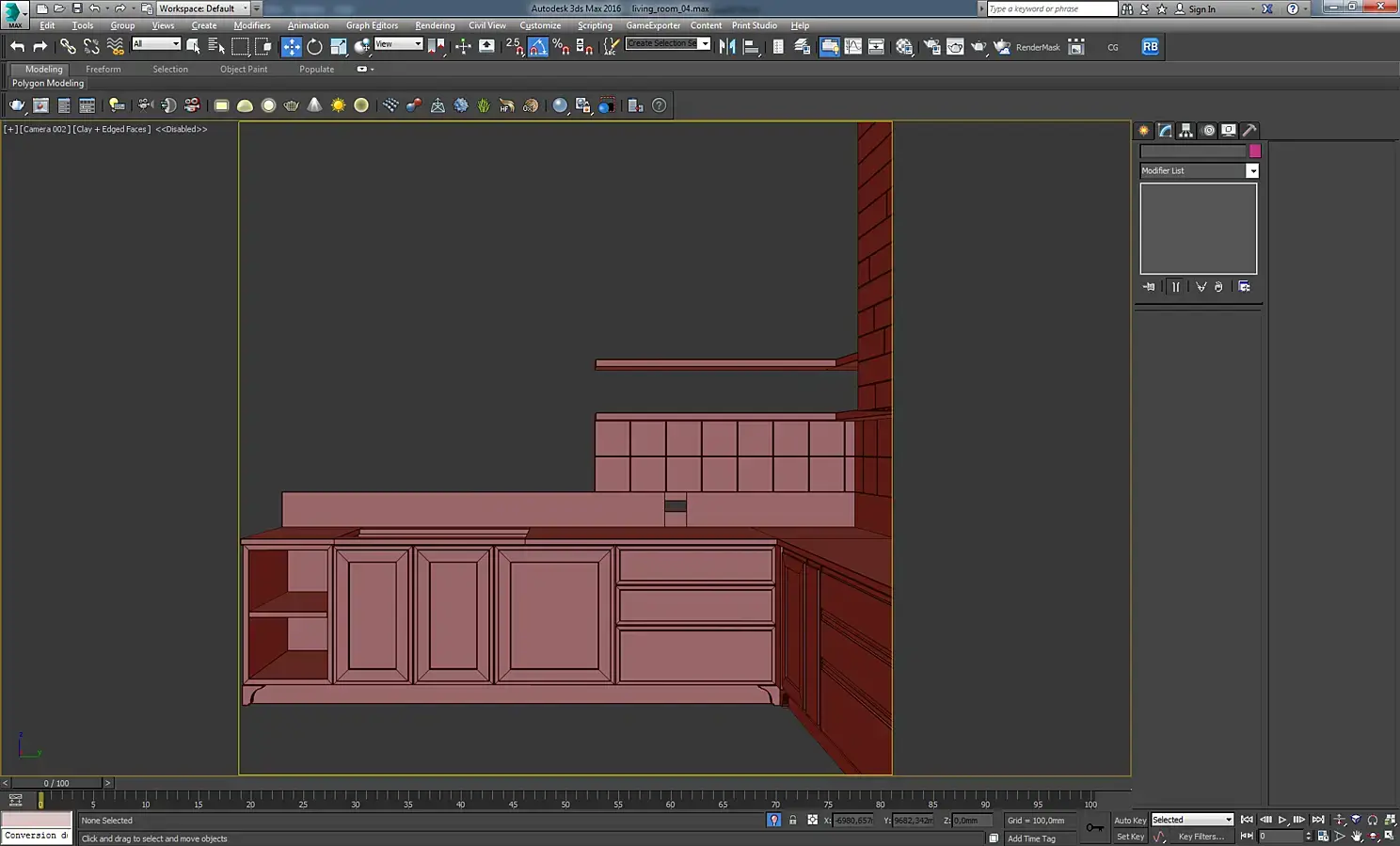Activate the Select and Rotate tool
The image size is (1400, 846).
(x=314, y=46)
